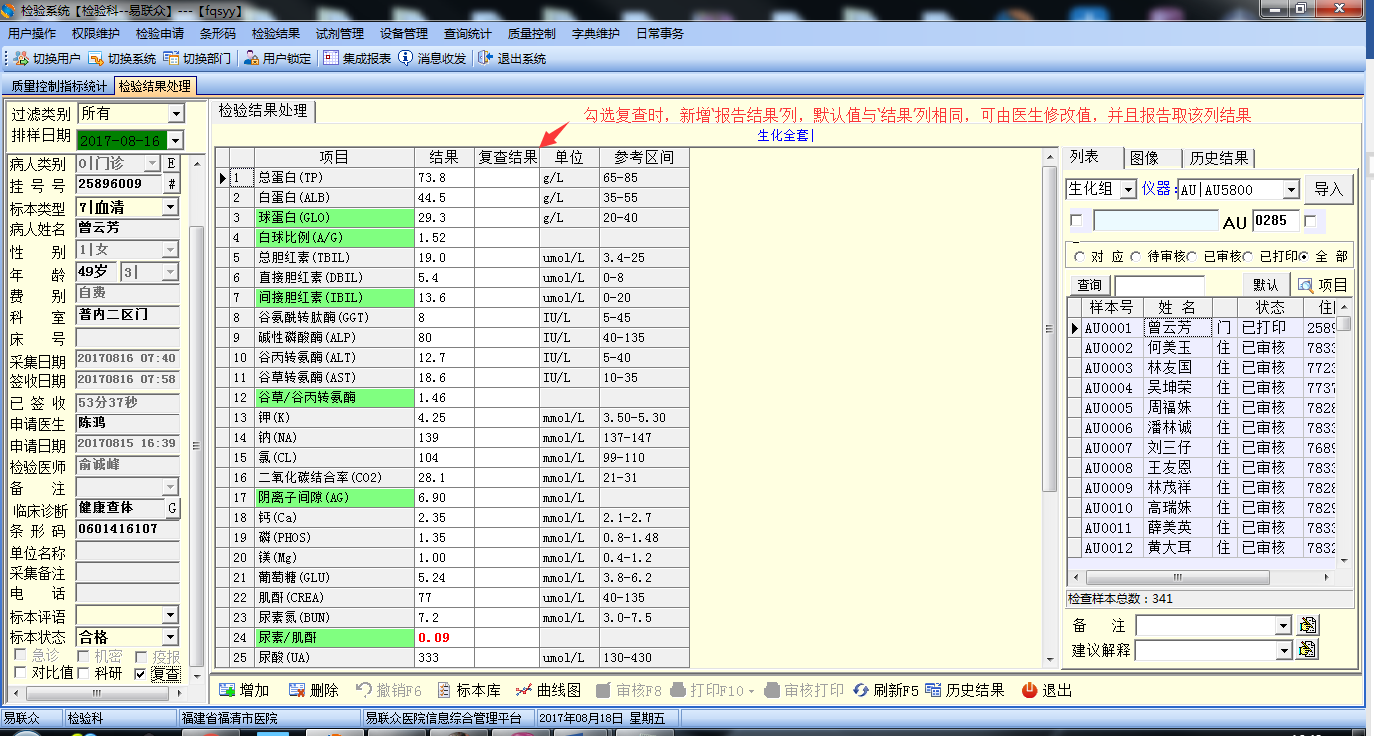Image resolution: width=1374 pixels, height=736 pixels.
Task: Select the 全部 radio button
Action: click(1304, 257)
